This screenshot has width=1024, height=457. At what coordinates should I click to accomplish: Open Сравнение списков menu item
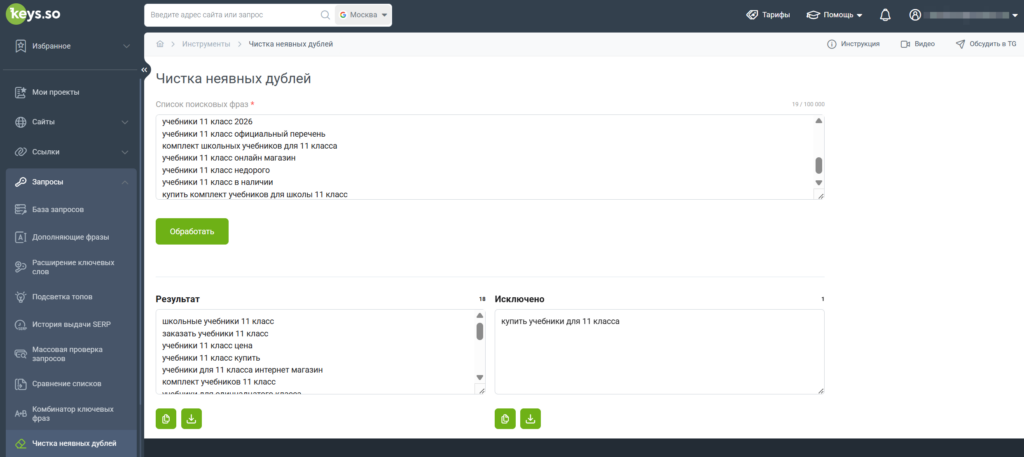tap(71, 383)
